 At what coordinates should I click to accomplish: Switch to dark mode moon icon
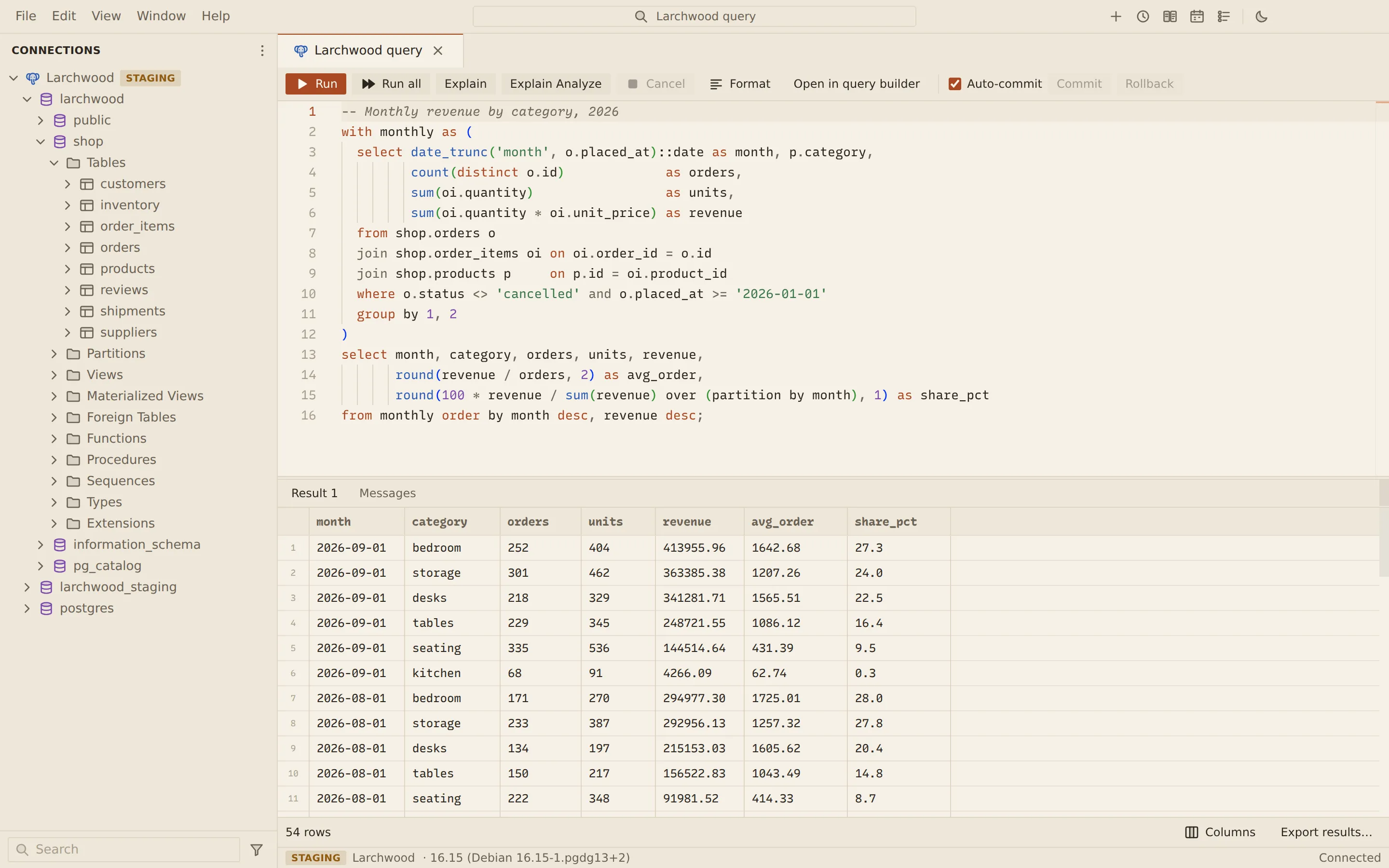pos(1261,17)
